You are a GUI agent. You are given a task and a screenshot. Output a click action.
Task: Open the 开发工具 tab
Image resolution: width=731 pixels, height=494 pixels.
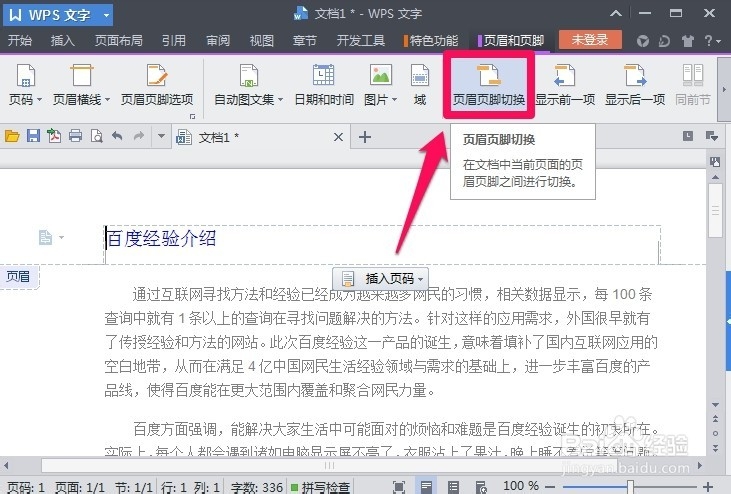coord(361,41)
